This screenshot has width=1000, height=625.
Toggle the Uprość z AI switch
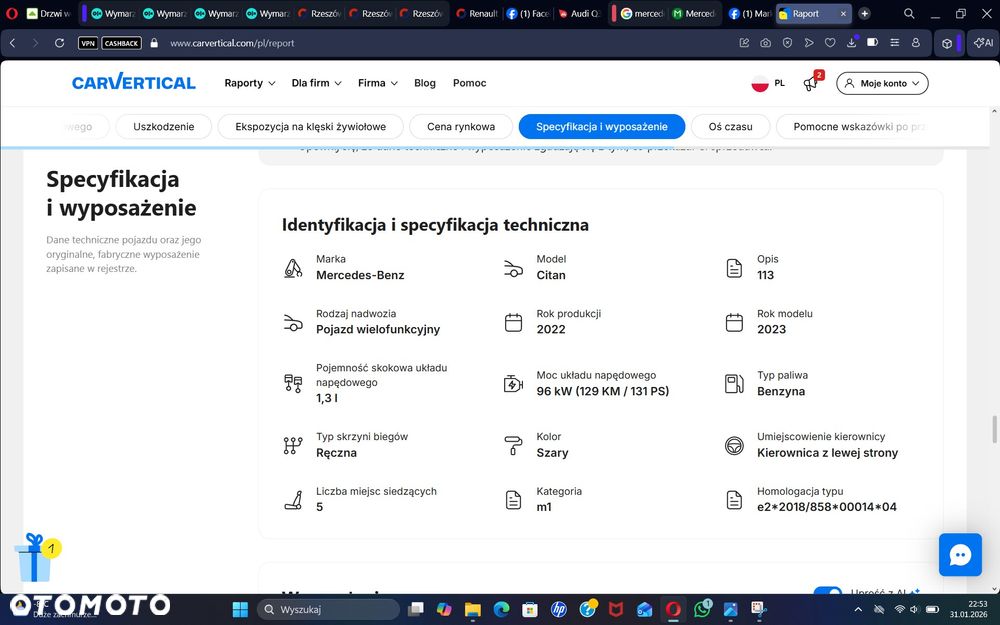click(828, 591)
